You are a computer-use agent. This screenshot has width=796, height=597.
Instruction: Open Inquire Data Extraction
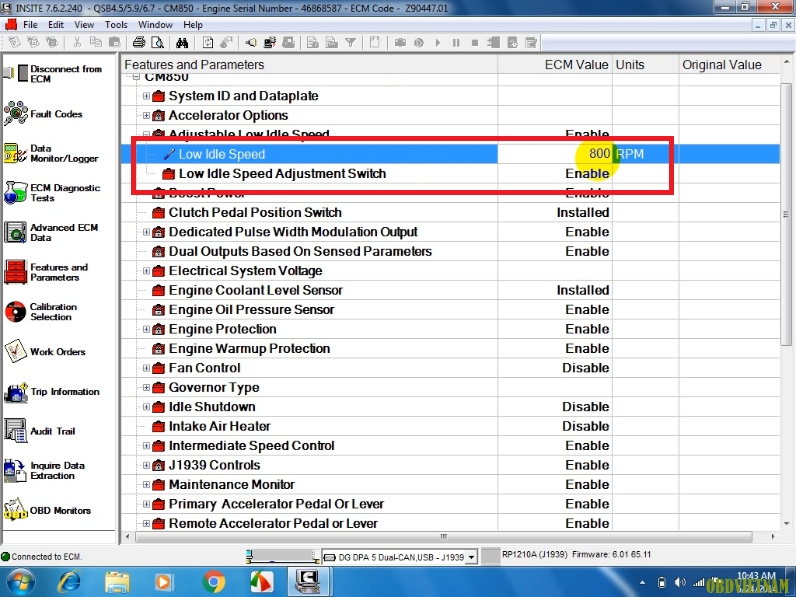pos(45,471)
